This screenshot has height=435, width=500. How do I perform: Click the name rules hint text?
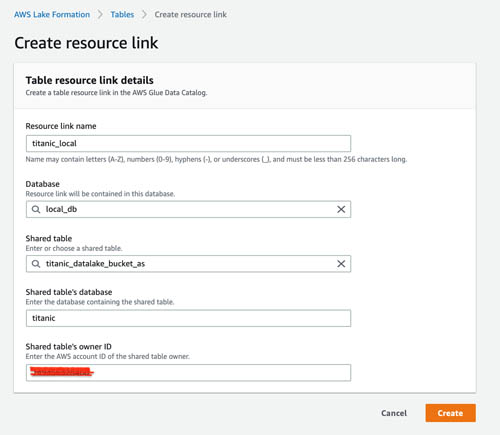tap(216, 159)
